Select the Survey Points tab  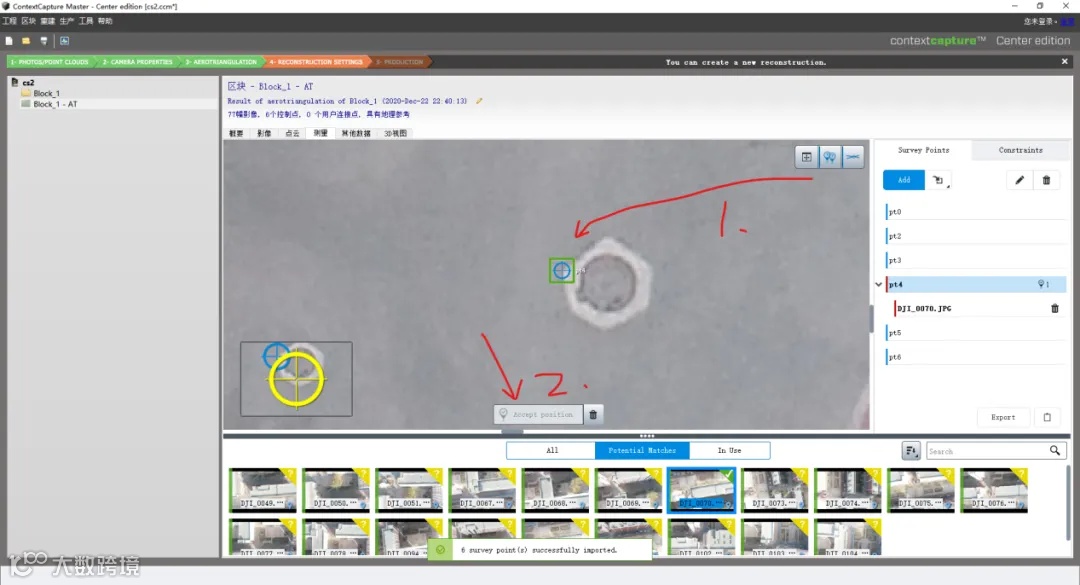923,150
